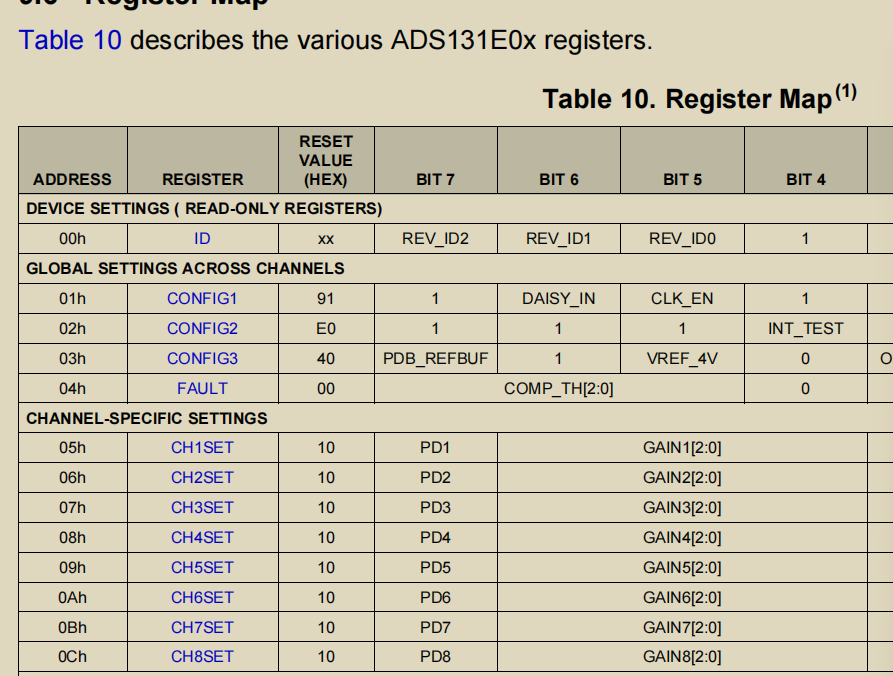Click the PD1 bit cell

[436, 448]
